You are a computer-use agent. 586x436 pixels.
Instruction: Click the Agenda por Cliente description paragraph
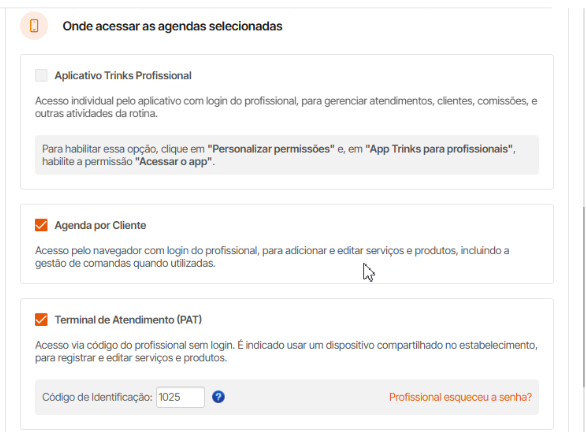(x=272, y=257)
